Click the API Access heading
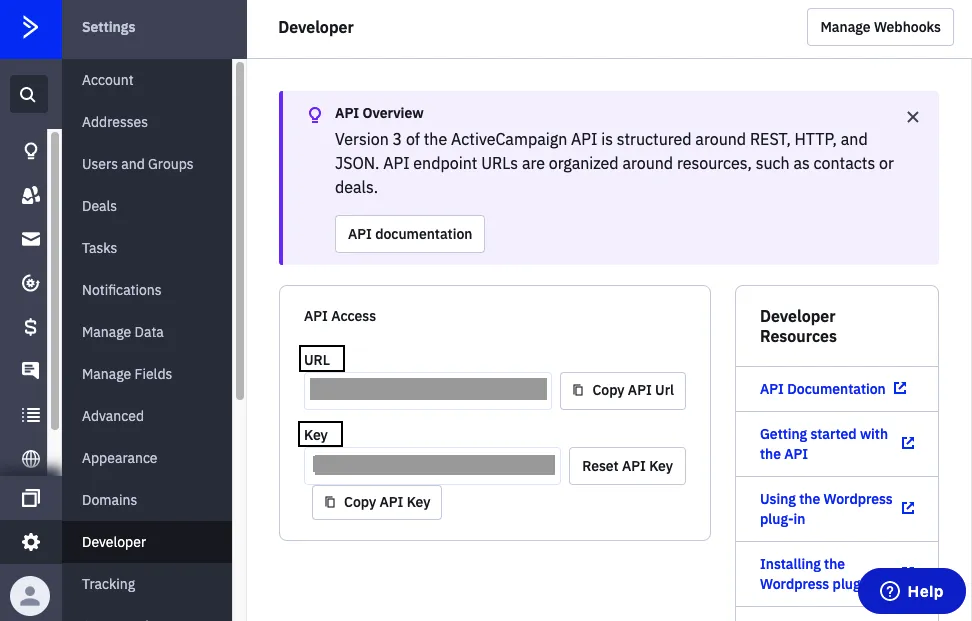Viewport: 972px width, 621px height. click(340, 316)
